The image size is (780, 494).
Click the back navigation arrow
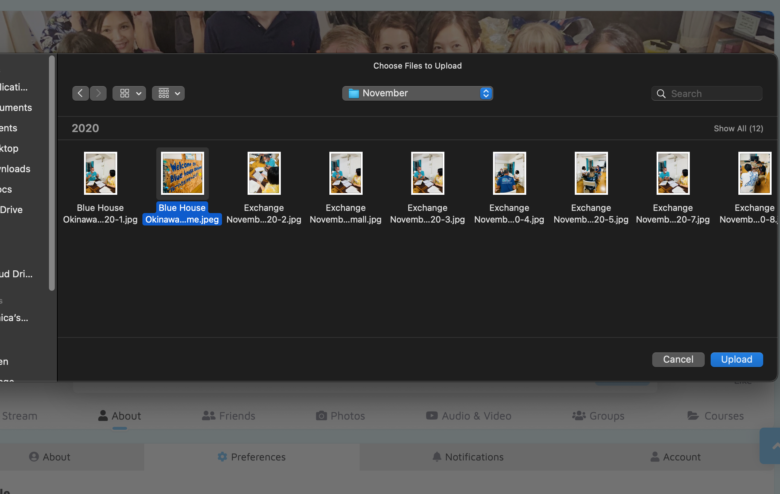(80, 93)
